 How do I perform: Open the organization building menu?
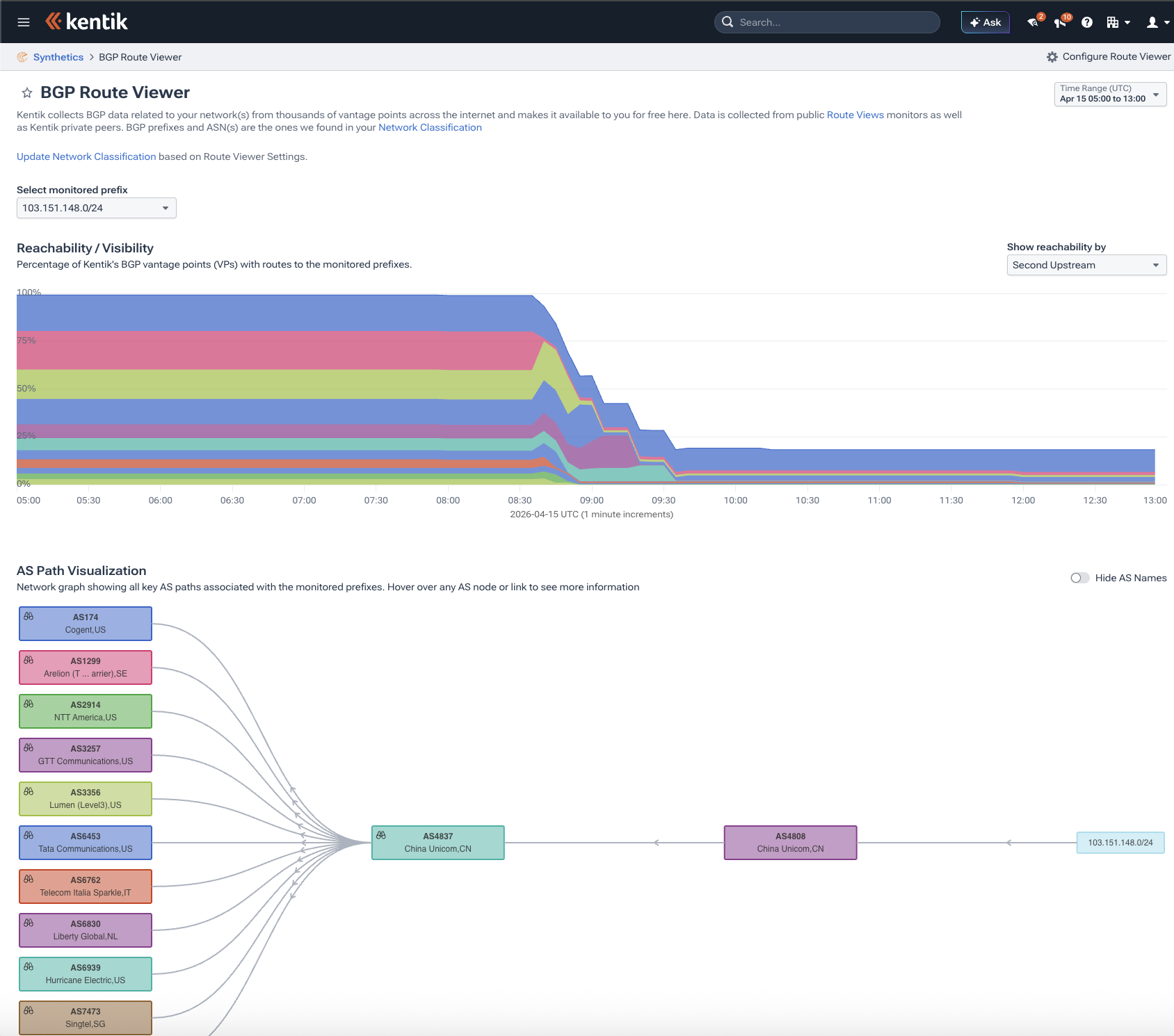1118,22
